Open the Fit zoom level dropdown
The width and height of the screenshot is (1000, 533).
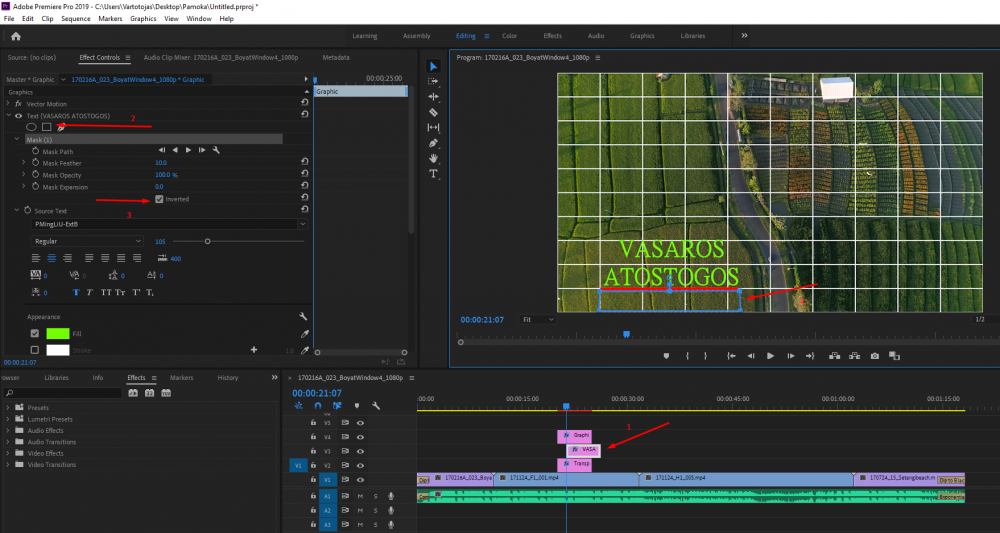[538, 319]
